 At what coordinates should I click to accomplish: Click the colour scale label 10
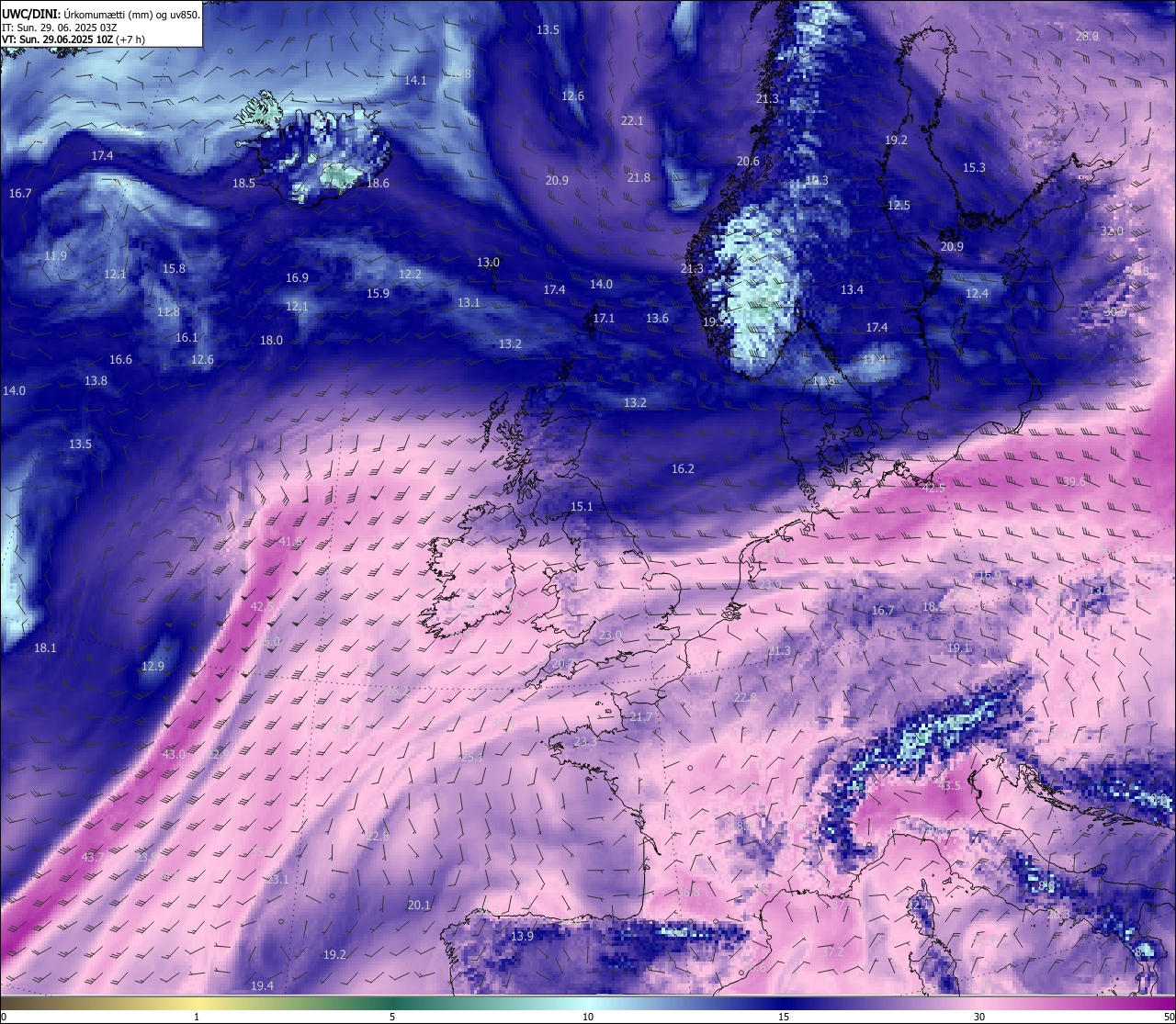click(x=588, y=1017)
